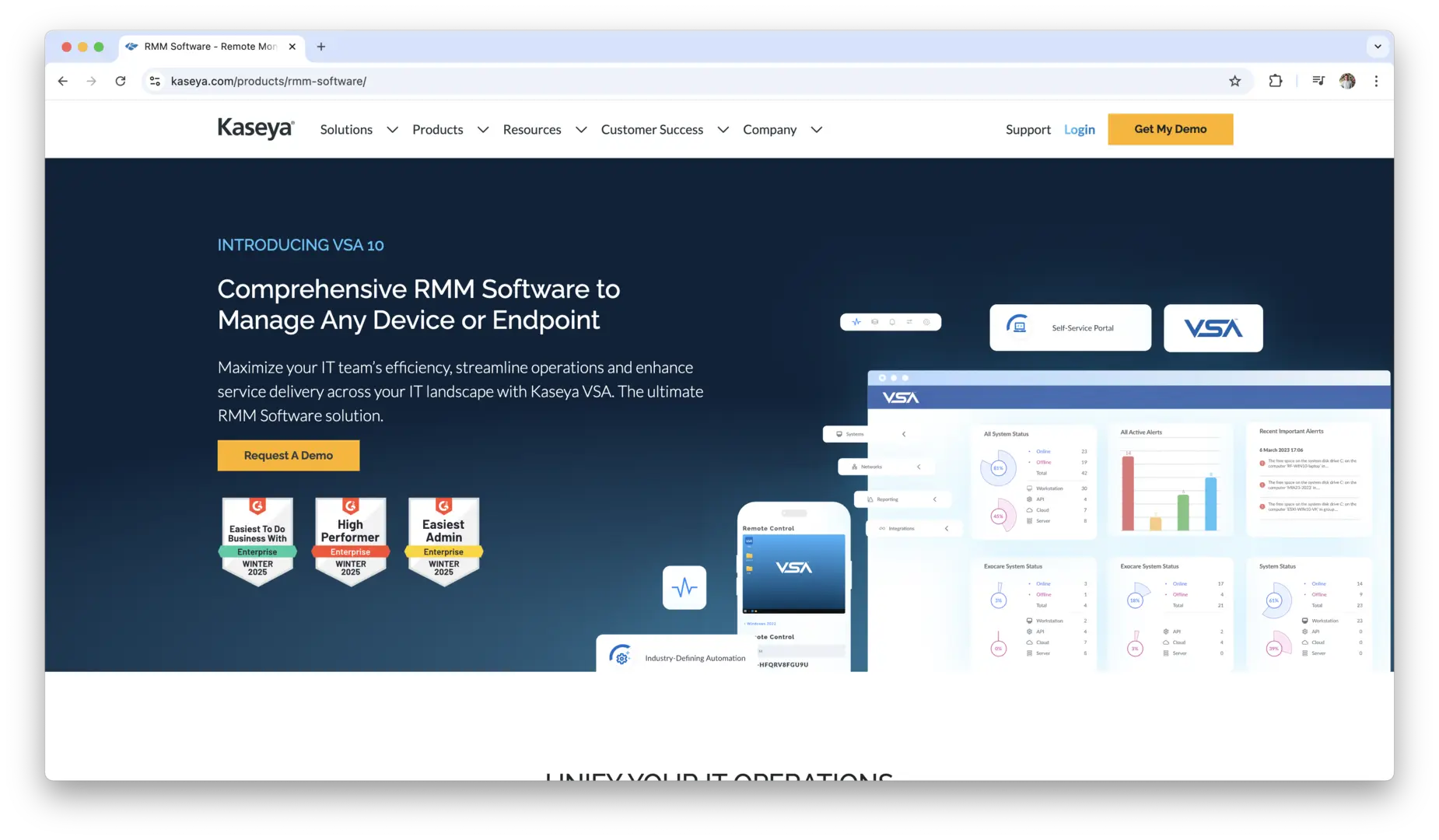Click the Recent Important Alerts panel
Viewport: 1439px width, 840px height.
[1309, 481]
